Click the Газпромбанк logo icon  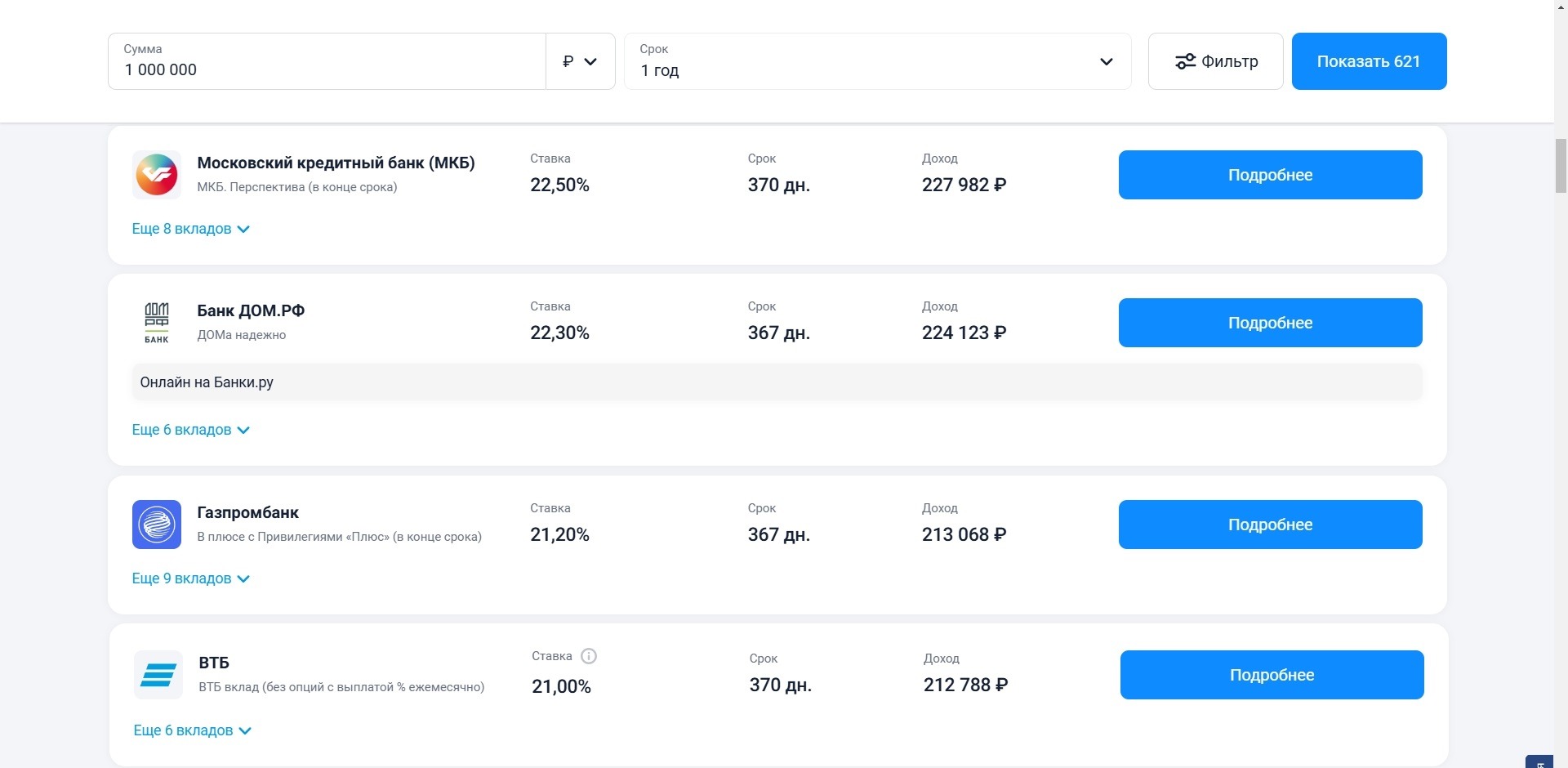157,525
